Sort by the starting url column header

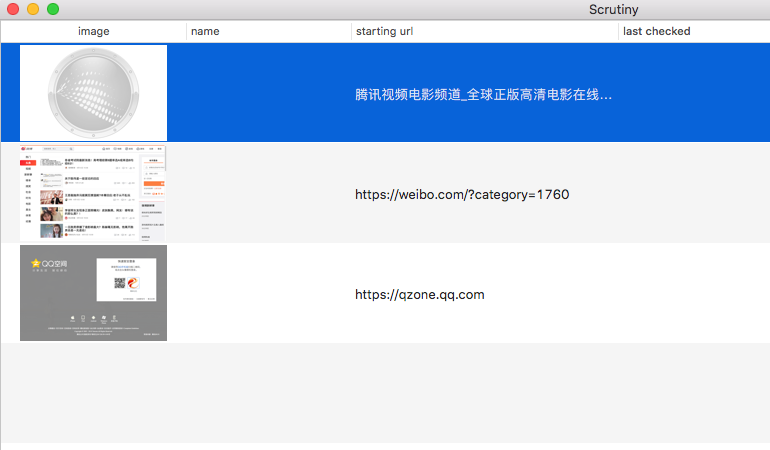pos(485,31)
